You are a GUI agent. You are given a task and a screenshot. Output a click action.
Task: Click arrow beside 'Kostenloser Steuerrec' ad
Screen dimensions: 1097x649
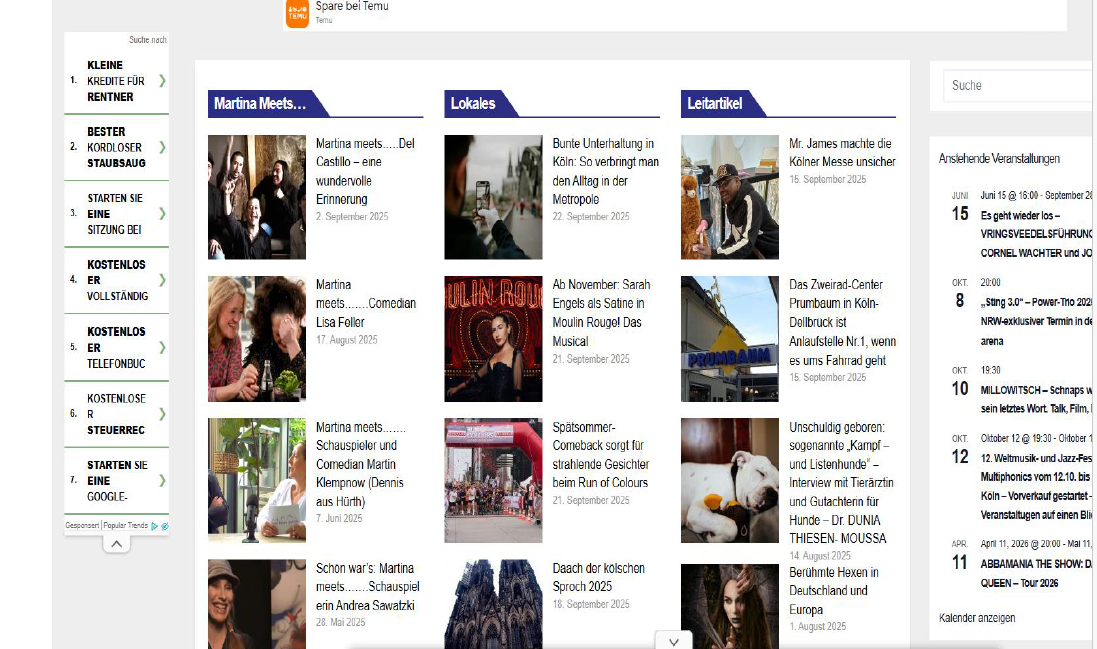pos(162,414)
